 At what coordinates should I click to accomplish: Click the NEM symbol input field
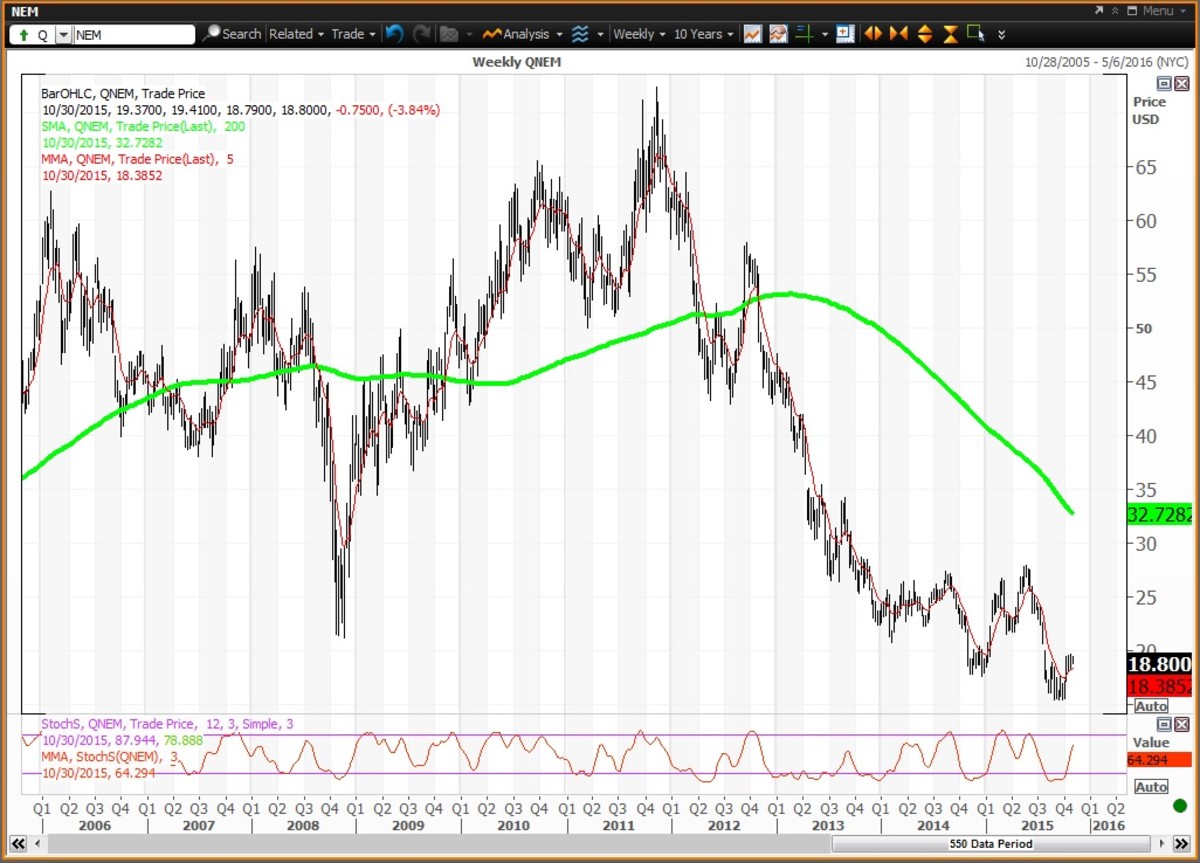(133, 34)
